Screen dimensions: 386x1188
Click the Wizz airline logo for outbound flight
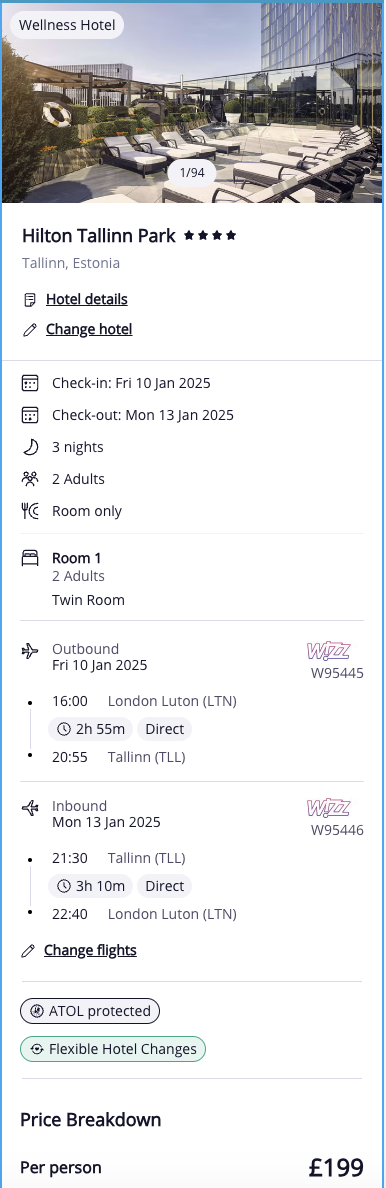pyautogui.click(x=328, y=651)
